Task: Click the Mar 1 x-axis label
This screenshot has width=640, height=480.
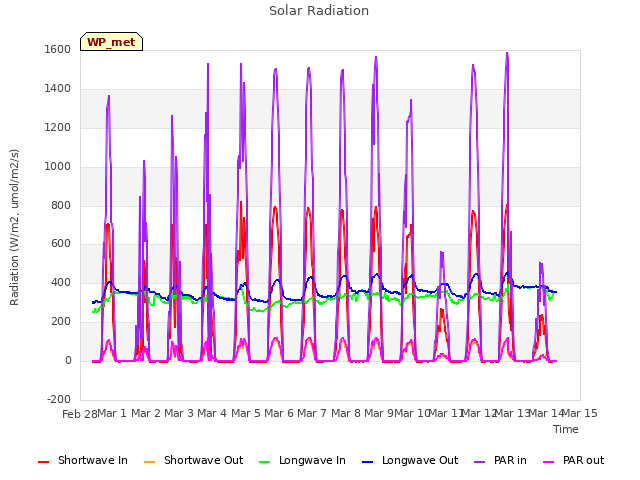Action: click(x=112, y=413)
